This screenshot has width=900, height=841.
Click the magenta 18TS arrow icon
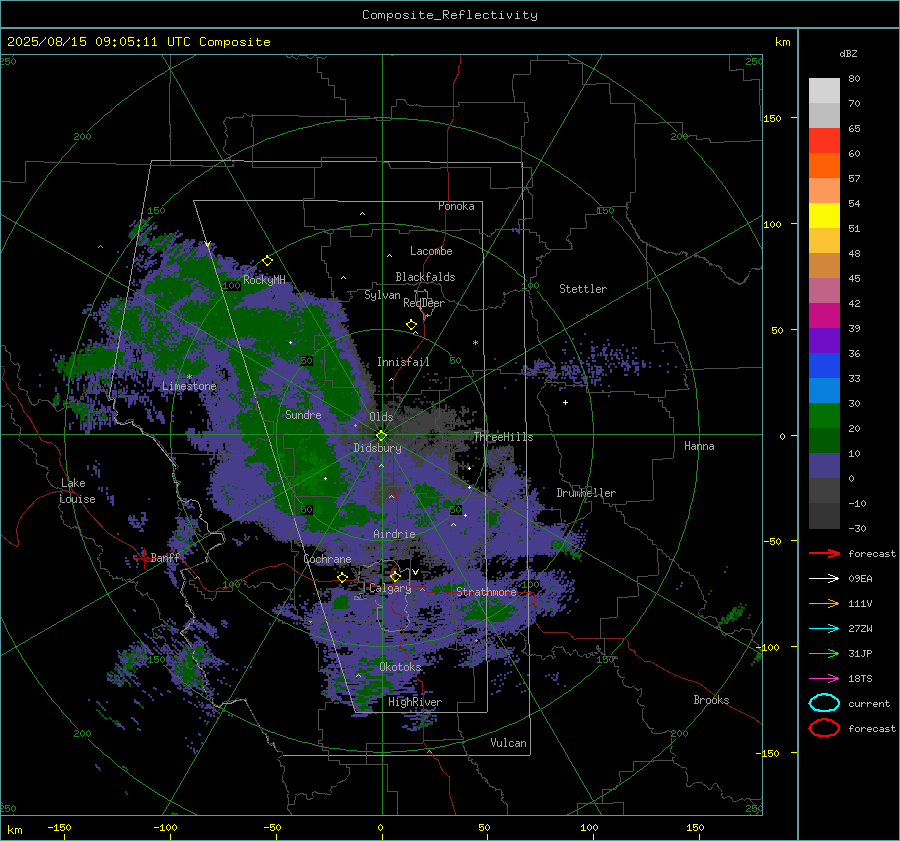coord(824,679)
